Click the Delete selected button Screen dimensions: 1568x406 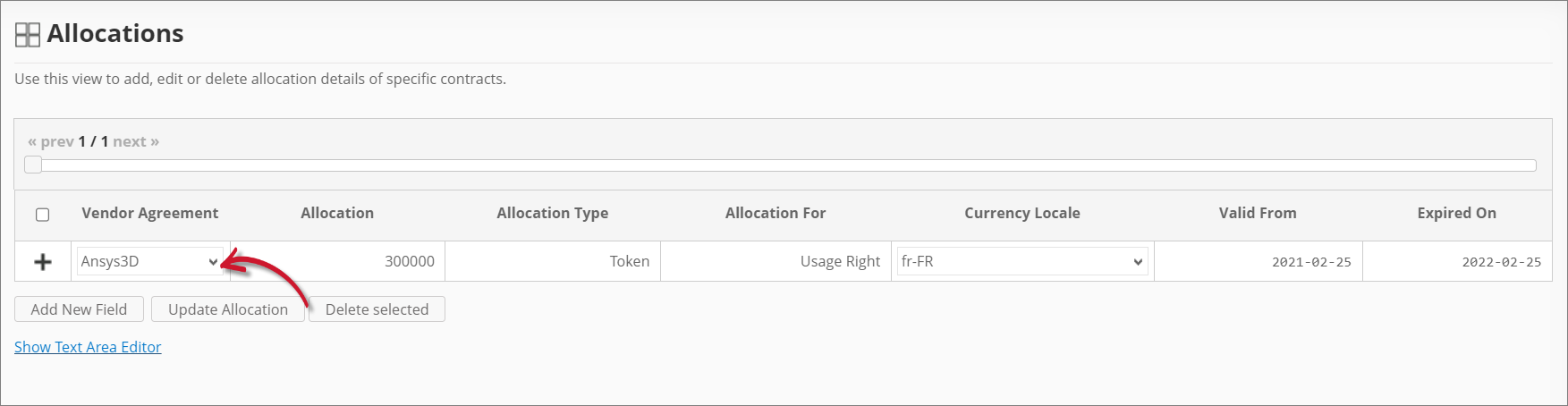pyautogui.click(x=377, y=309)
